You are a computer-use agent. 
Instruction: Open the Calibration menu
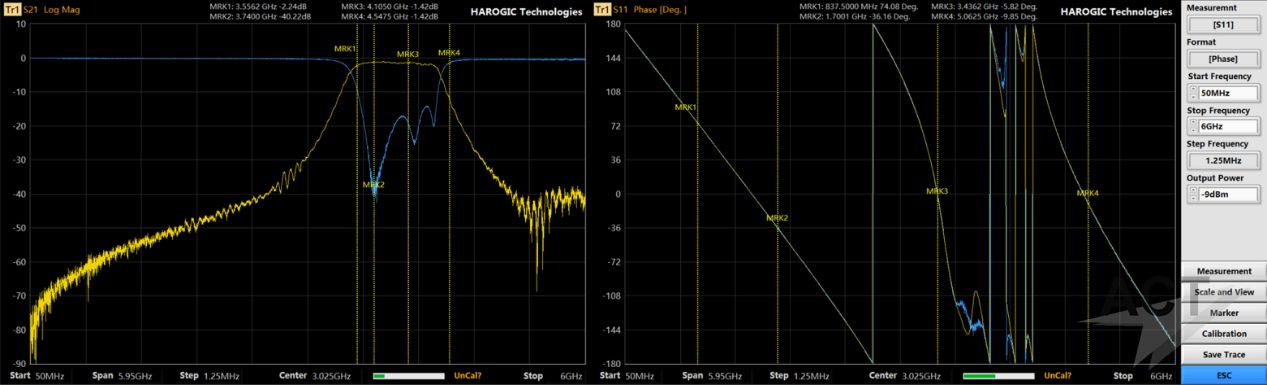pos(1224,334)
